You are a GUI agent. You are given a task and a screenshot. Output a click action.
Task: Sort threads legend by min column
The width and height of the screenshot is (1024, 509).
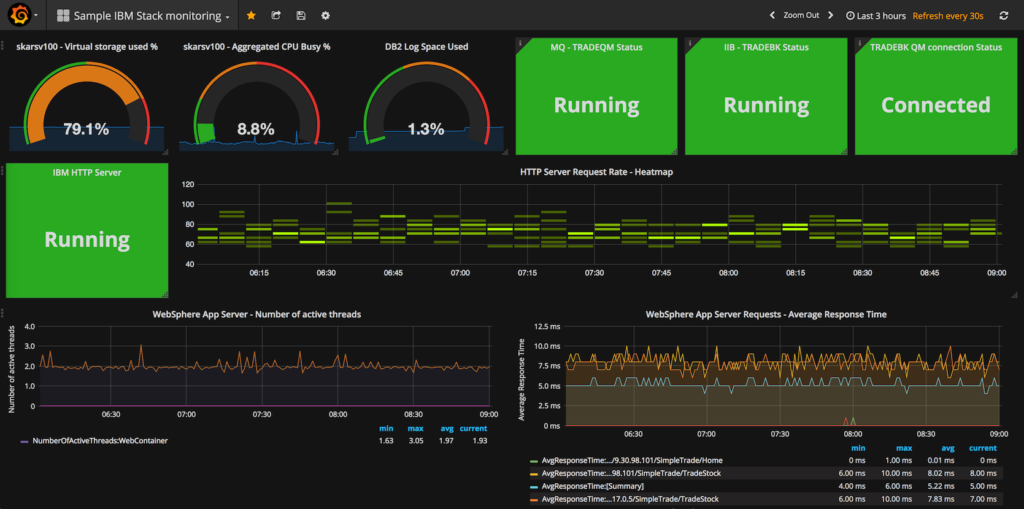386,429
